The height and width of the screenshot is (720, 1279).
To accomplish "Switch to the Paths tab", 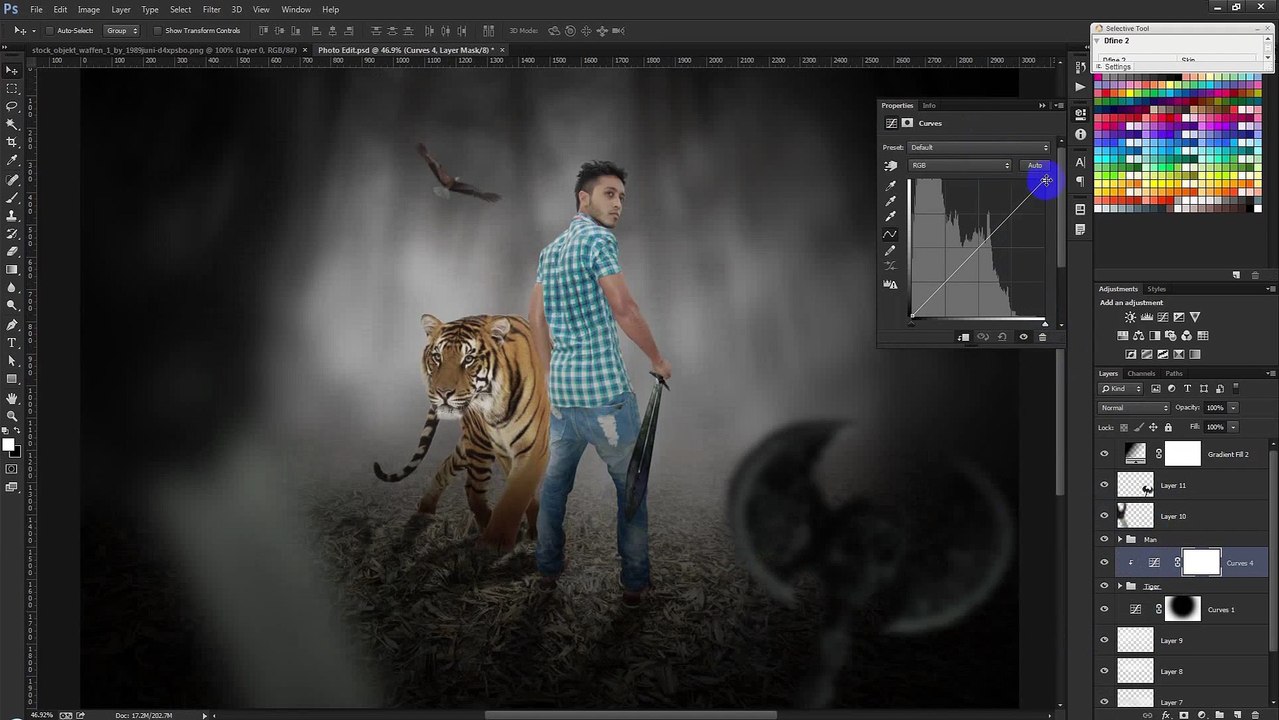I will [x=1173, y=373].
